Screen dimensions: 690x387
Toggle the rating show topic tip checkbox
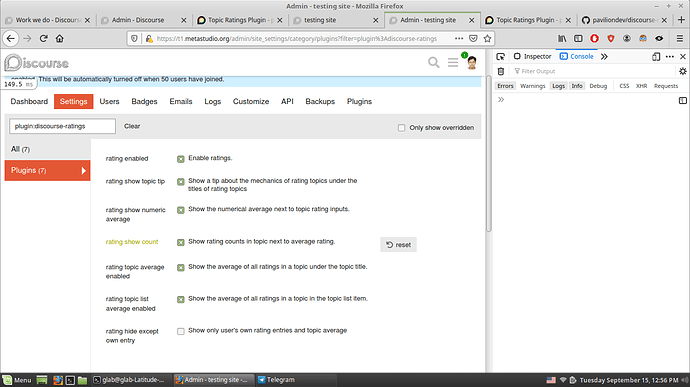180,181
